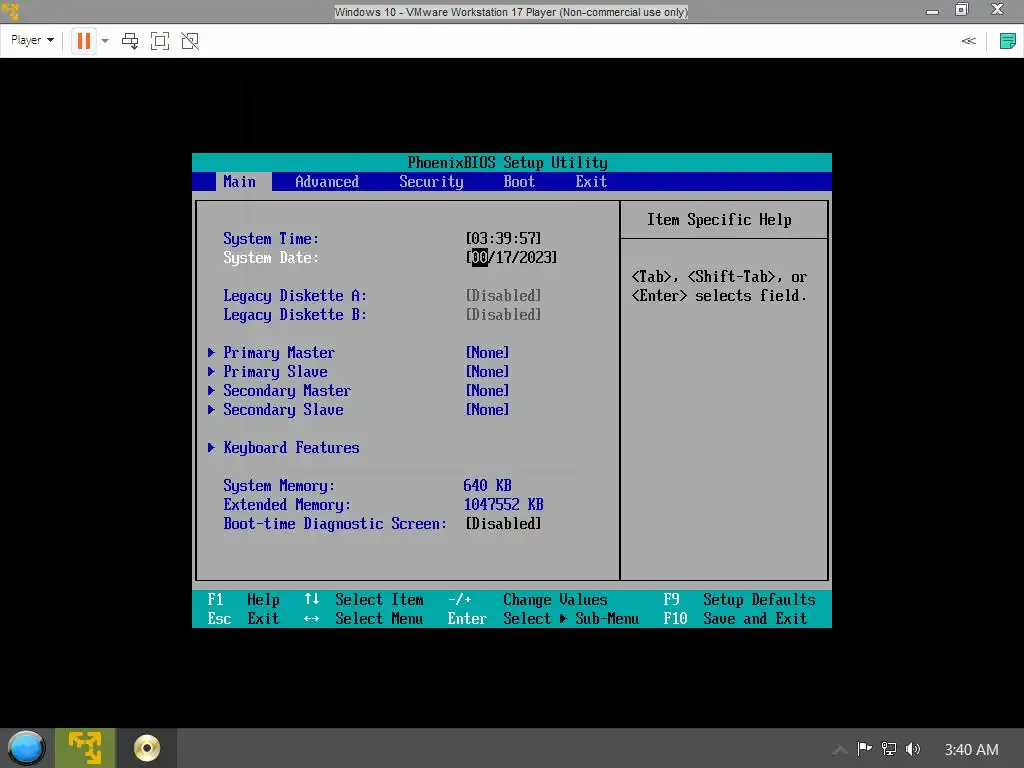Enter full screen mode icon
Screen dimensions: 1024x768
(x=159, y=41)
